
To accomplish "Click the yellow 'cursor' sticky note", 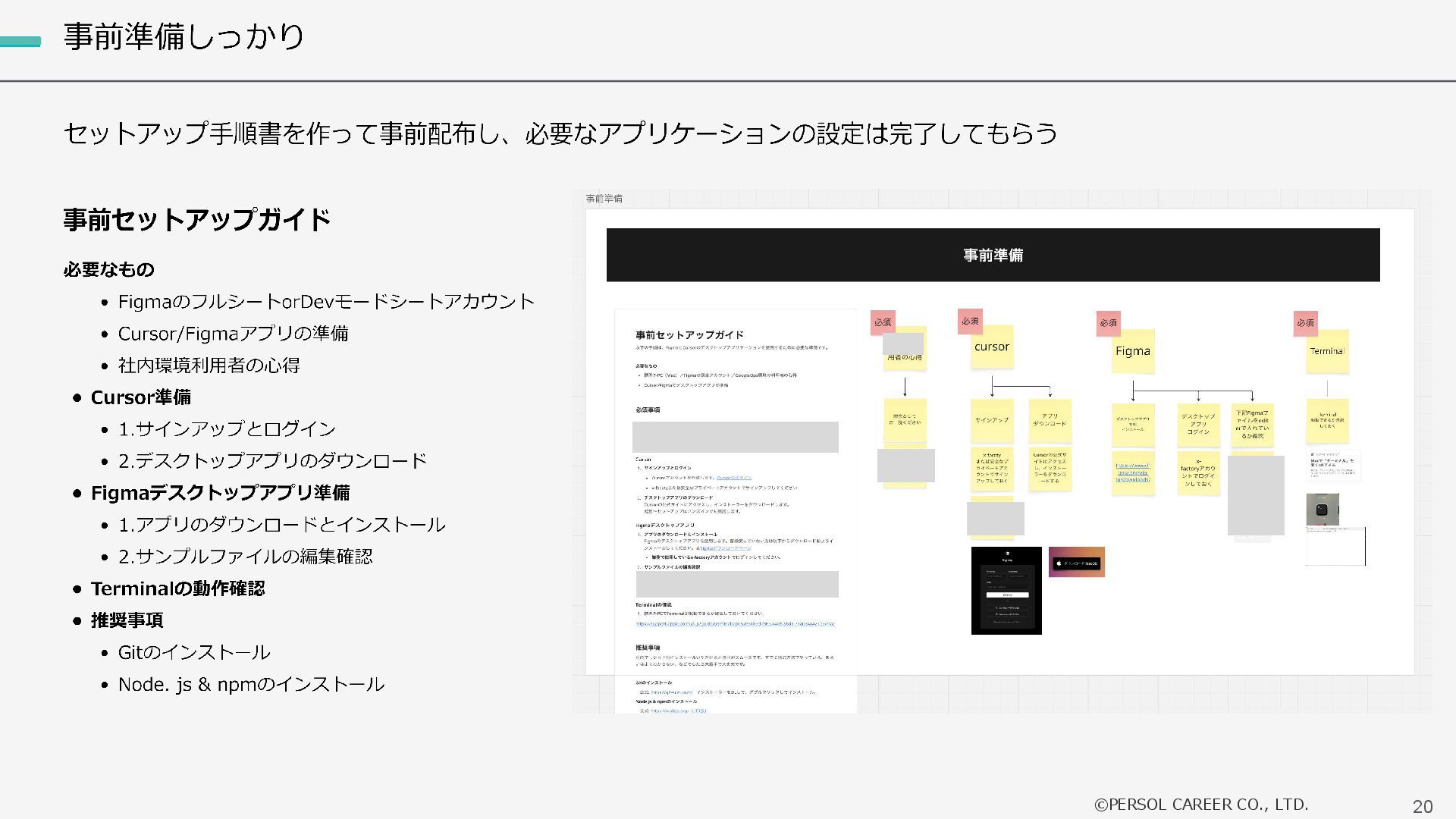I will pos(992,348).
